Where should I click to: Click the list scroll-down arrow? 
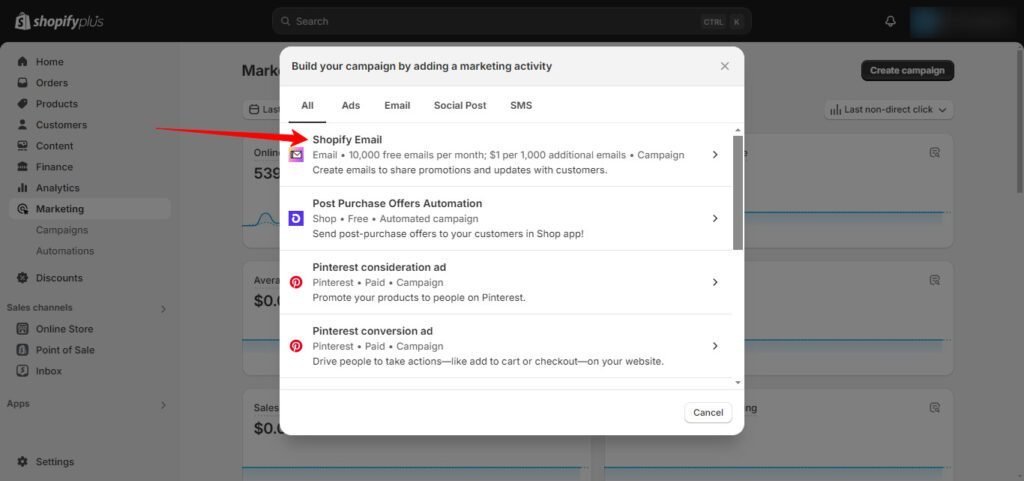tap(738, 383)
